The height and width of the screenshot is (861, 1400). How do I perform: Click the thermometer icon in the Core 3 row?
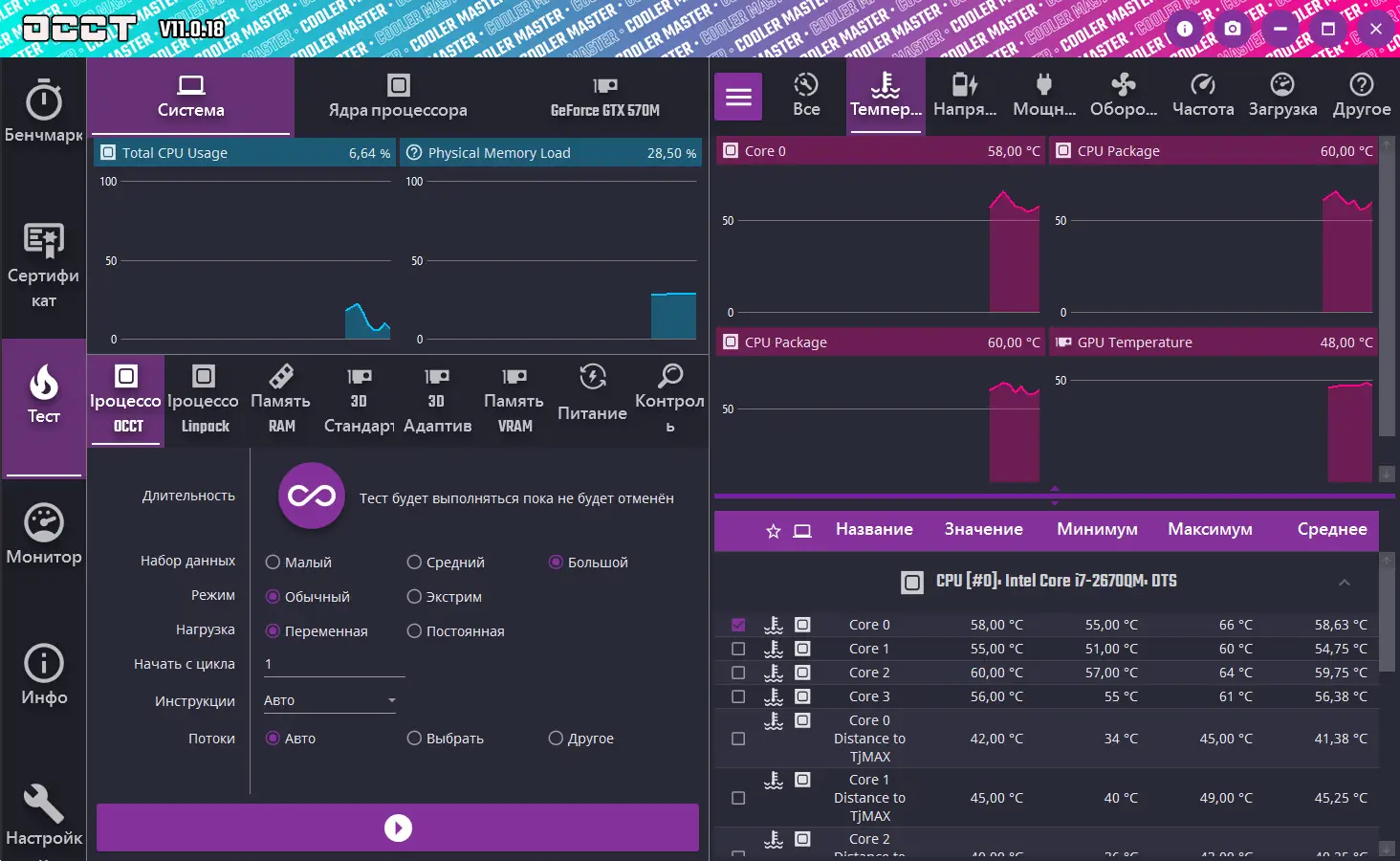(774, 696)
